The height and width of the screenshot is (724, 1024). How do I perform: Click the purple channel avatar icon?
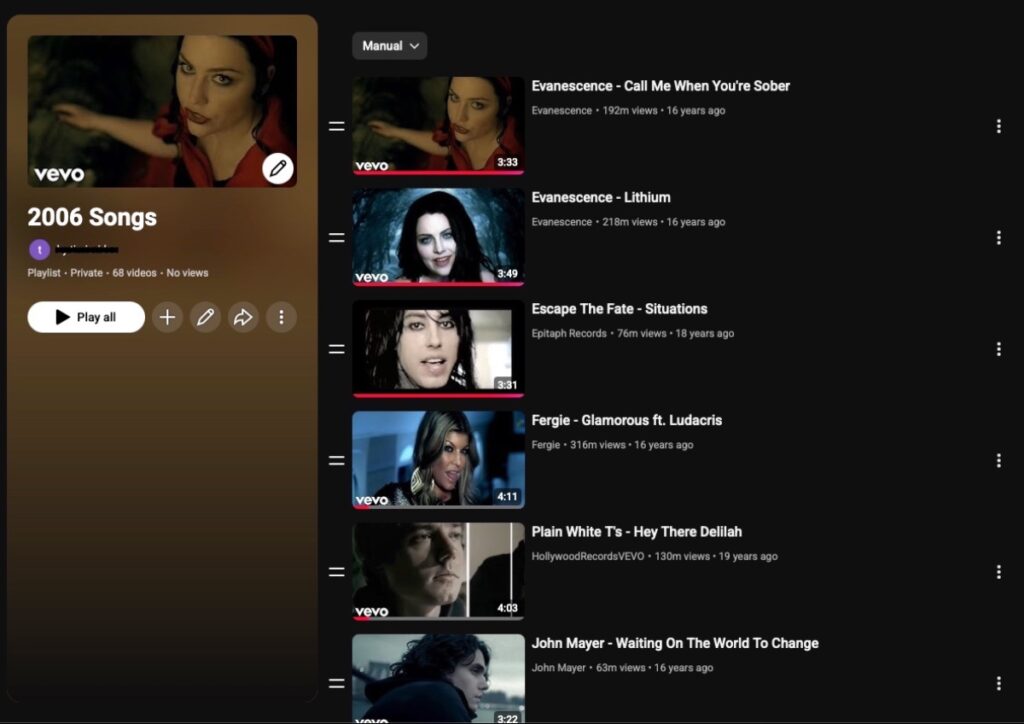tap(39, 249)
